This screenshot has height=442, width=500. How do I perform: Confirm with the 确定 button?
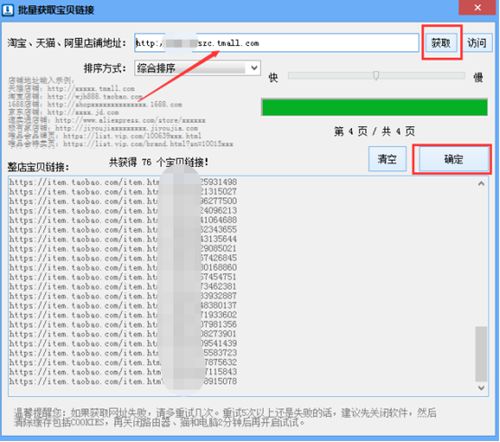pos(453,159)
